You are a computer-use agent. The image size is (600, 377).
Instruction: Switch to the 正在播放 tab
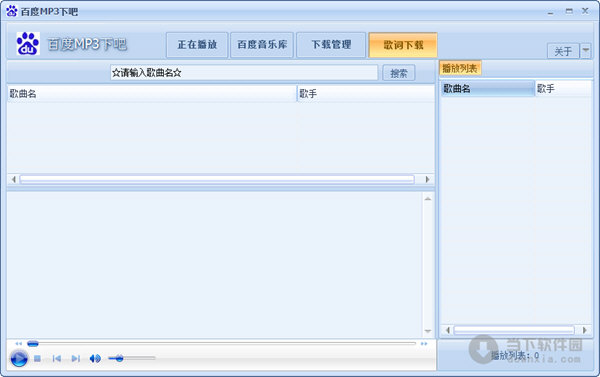tap(197, 45)
